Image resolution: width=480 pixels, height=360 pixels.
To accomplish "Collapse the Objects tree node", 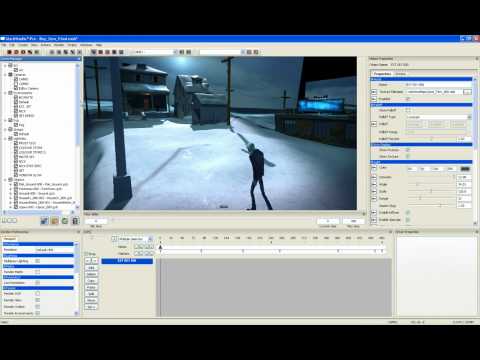I will (x=5, y=180).
